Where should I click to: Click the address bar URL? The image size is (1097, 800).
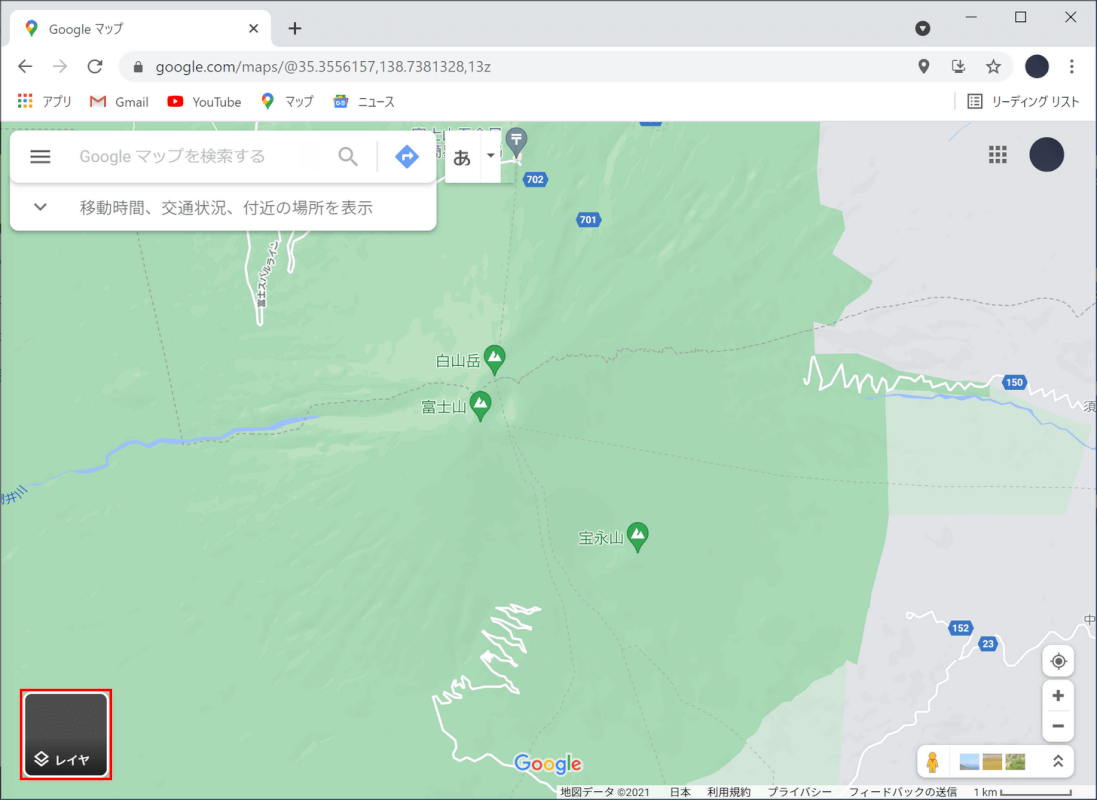click(x=323, y=66)
